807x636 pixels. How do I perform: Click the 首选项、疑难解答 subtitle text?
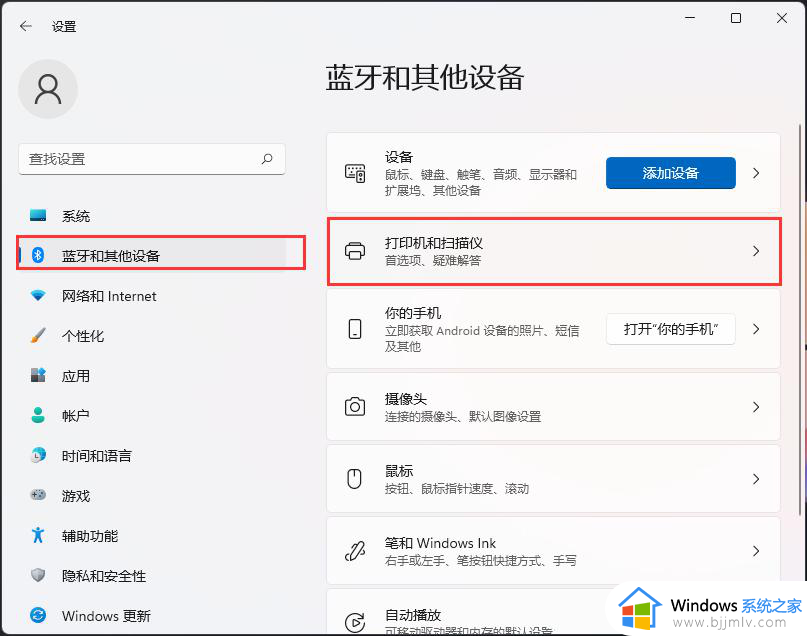[433, 260]
